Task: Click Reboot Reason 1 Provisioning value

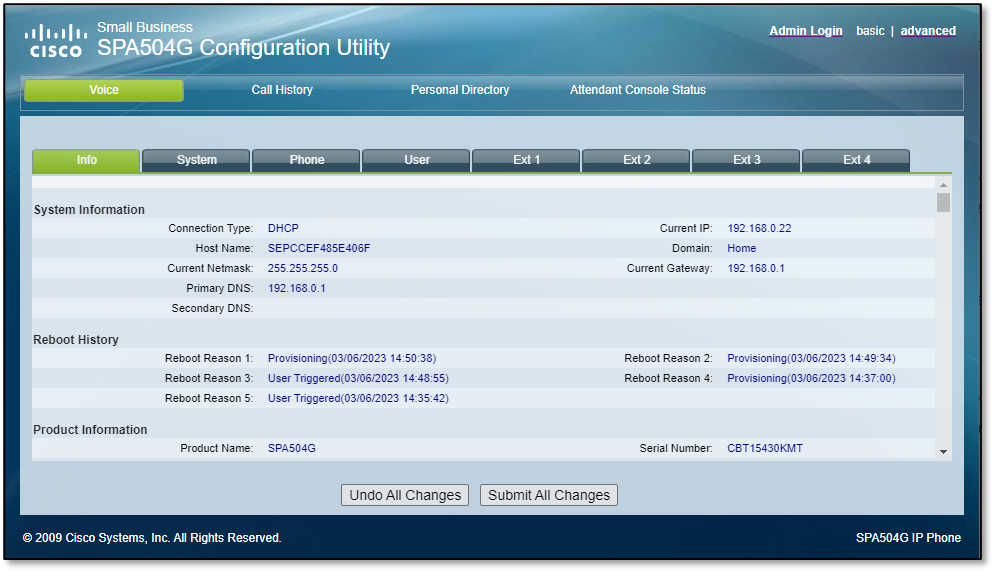Action: pyautogui.click(x=352, y=358)
